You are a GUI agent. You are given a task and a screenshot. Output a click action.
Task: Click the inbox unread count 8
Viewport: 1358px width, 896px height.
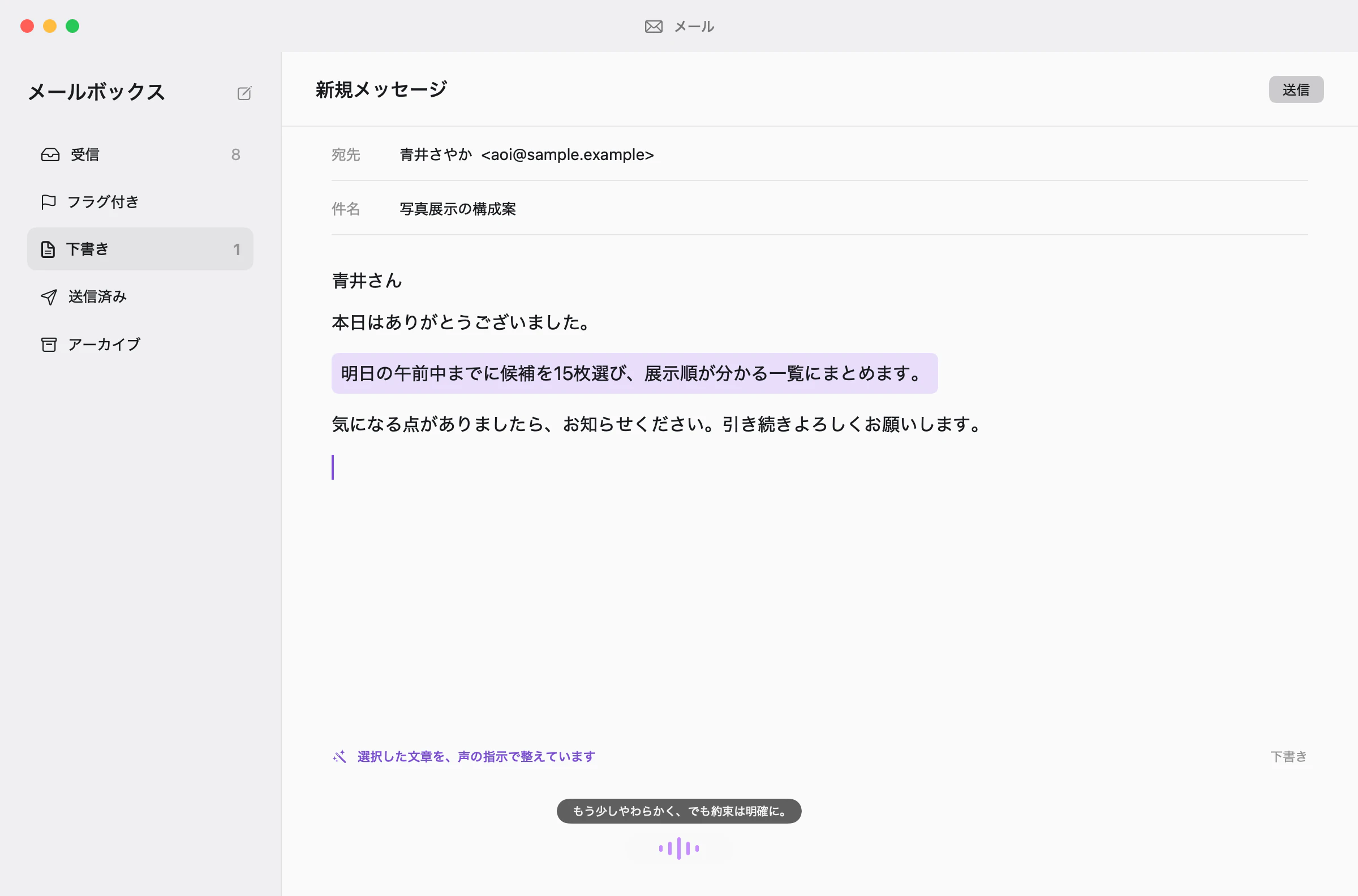pos(235,154)
